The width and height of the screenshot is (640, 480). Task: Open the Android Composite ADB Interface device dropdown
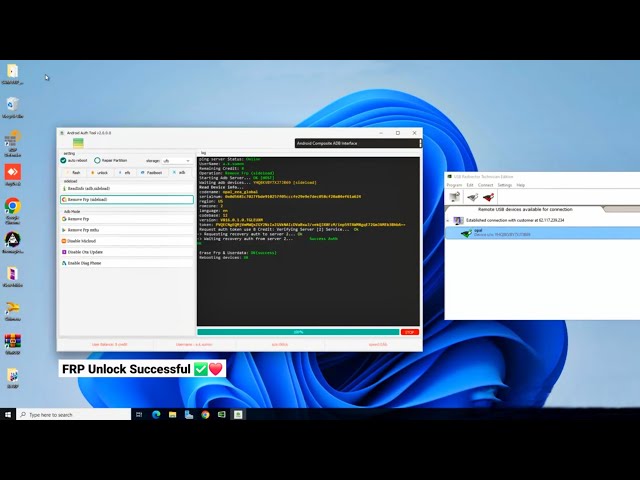358,143
